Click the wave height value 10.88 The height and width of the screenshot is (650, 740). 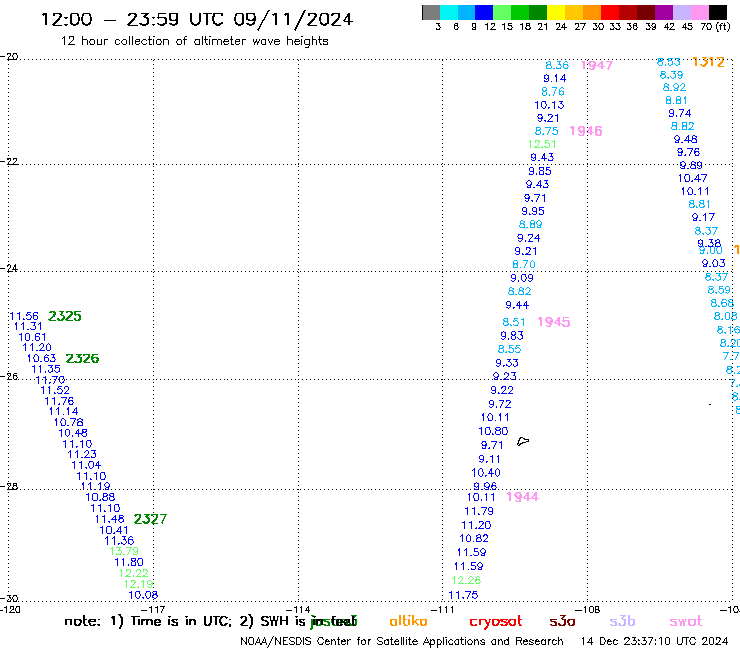pos(100,497)
